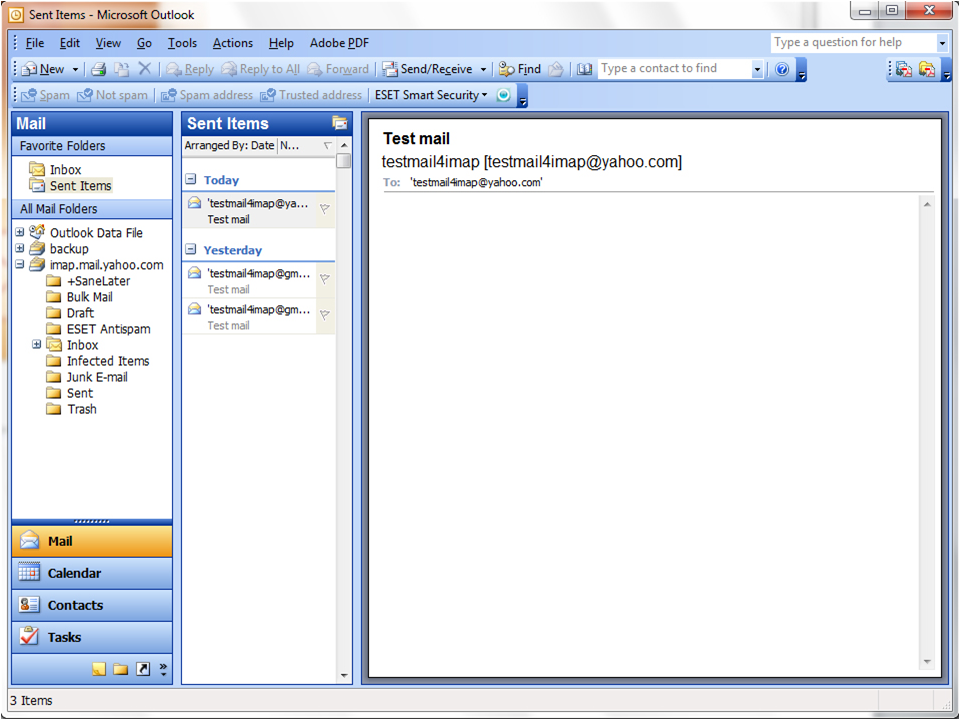
Task: Click the Move to Folder icon
Action: click(122, 69)
